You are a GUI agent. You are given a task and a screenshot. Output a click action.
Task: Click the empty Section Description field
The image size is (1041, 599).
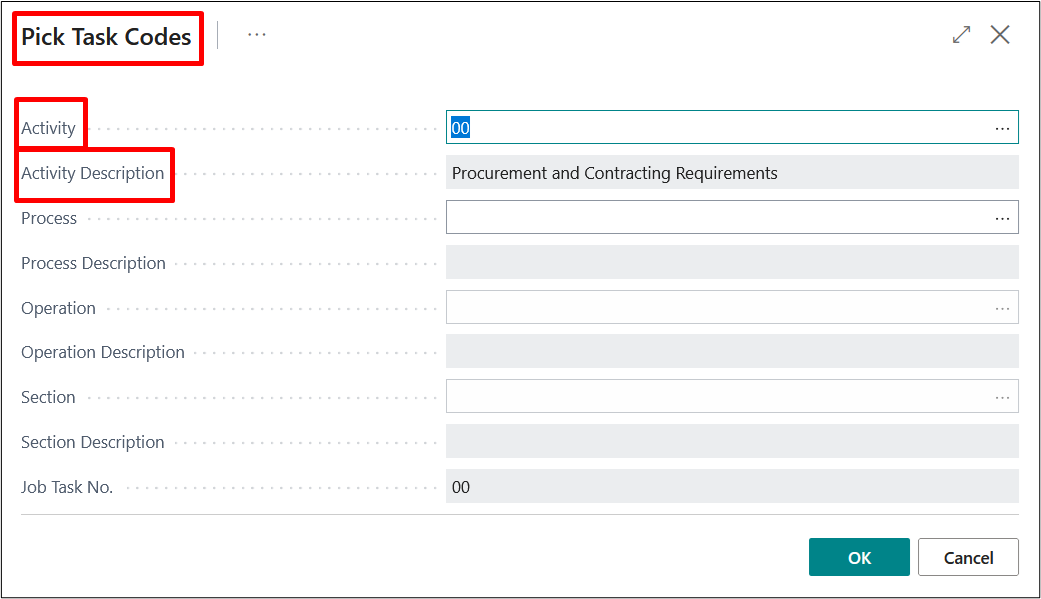pos(731,442)
